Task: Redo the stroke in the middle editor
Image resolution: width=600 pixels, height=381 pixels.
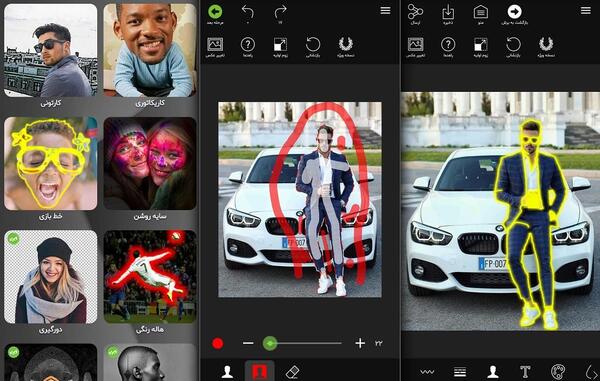Action: (x=280, y=12)
